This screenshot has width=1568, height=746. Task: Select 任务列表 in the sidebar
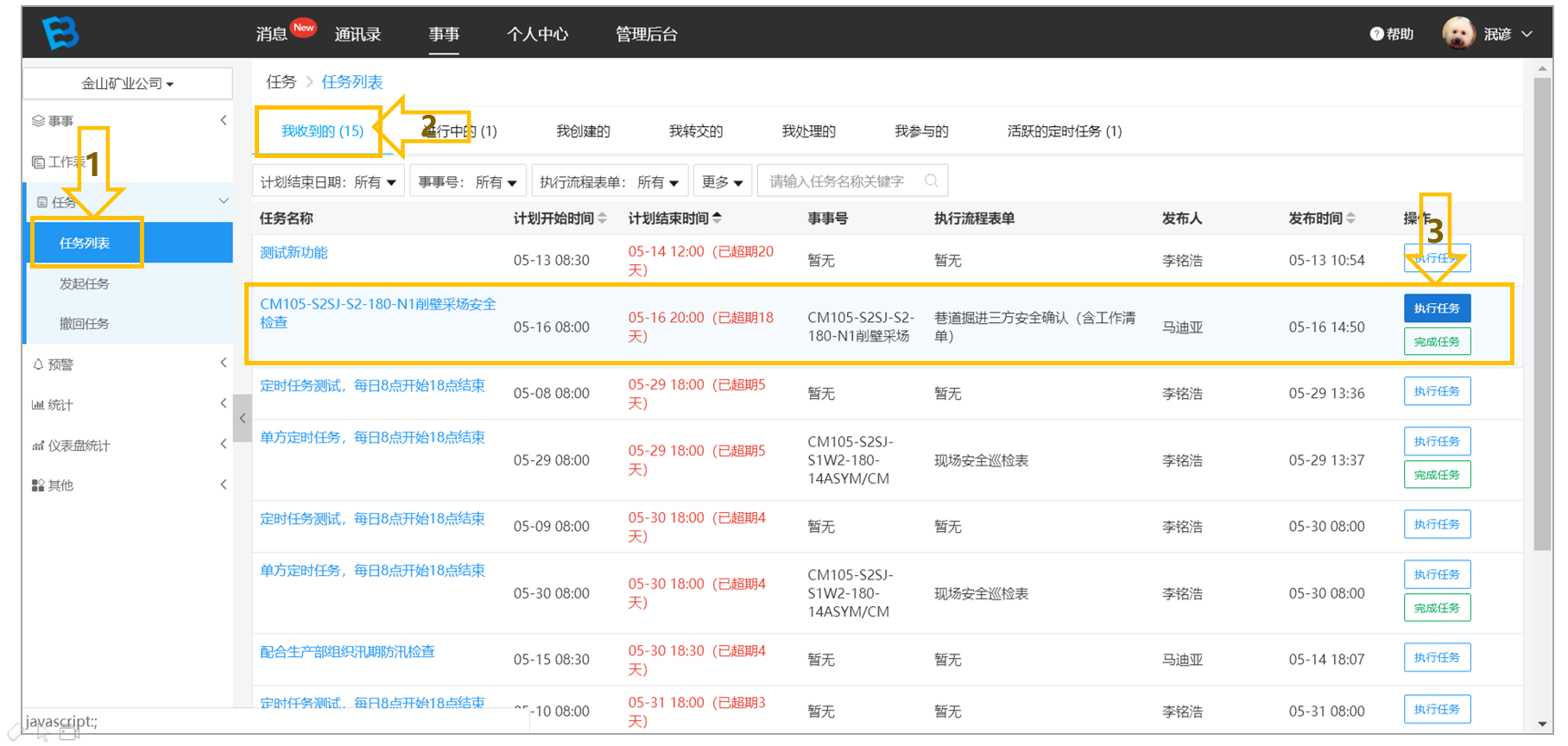tap(85, 243)
